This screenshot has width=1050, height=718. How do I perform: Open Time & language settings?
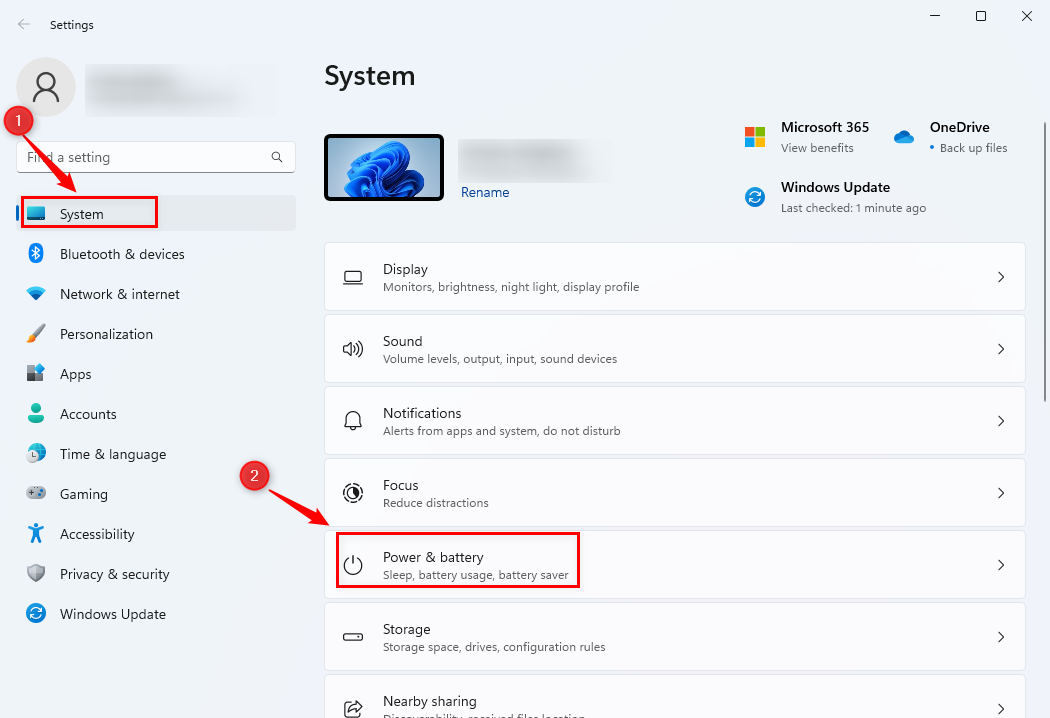[156, 454]
